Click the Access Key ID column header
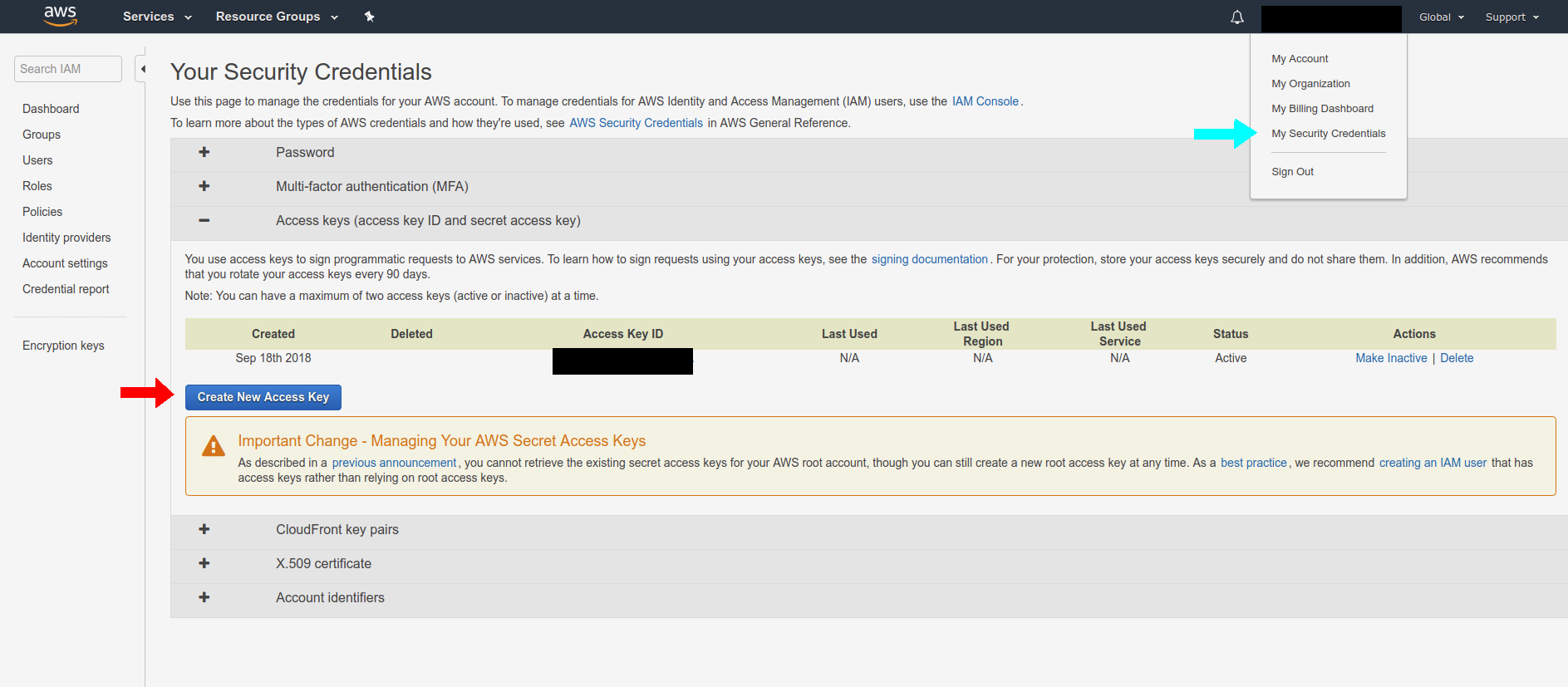Viewport: 1568px width, 687px height. pos(622,334)
